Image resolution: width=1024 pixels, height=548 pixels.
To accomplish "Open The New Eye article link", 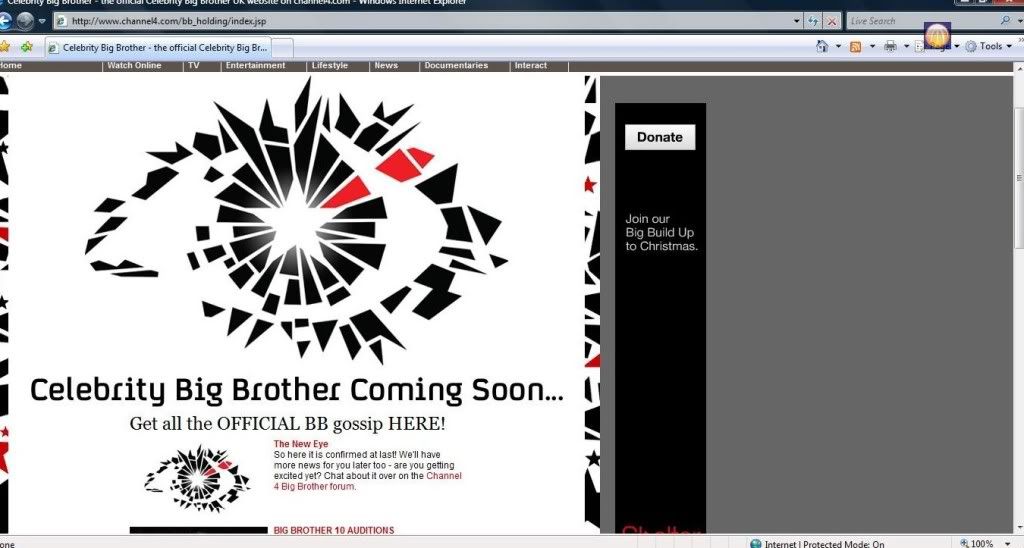I will click(x=301, y=443).
